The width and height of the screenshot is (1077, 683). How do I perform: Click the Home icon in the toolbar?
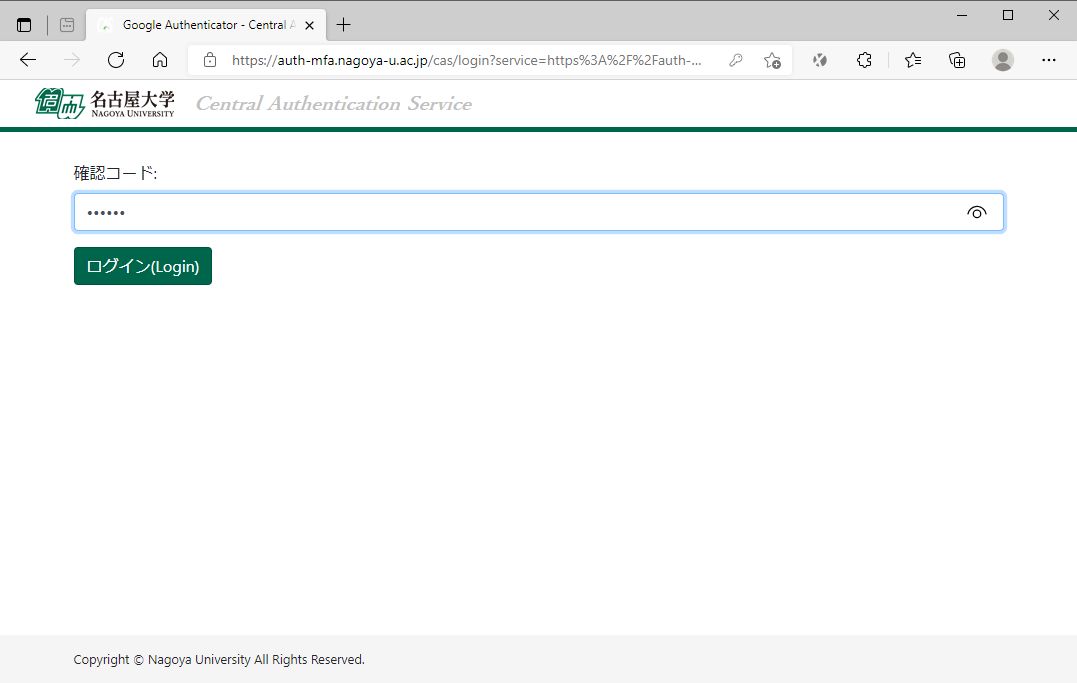(x=159, y=60)
